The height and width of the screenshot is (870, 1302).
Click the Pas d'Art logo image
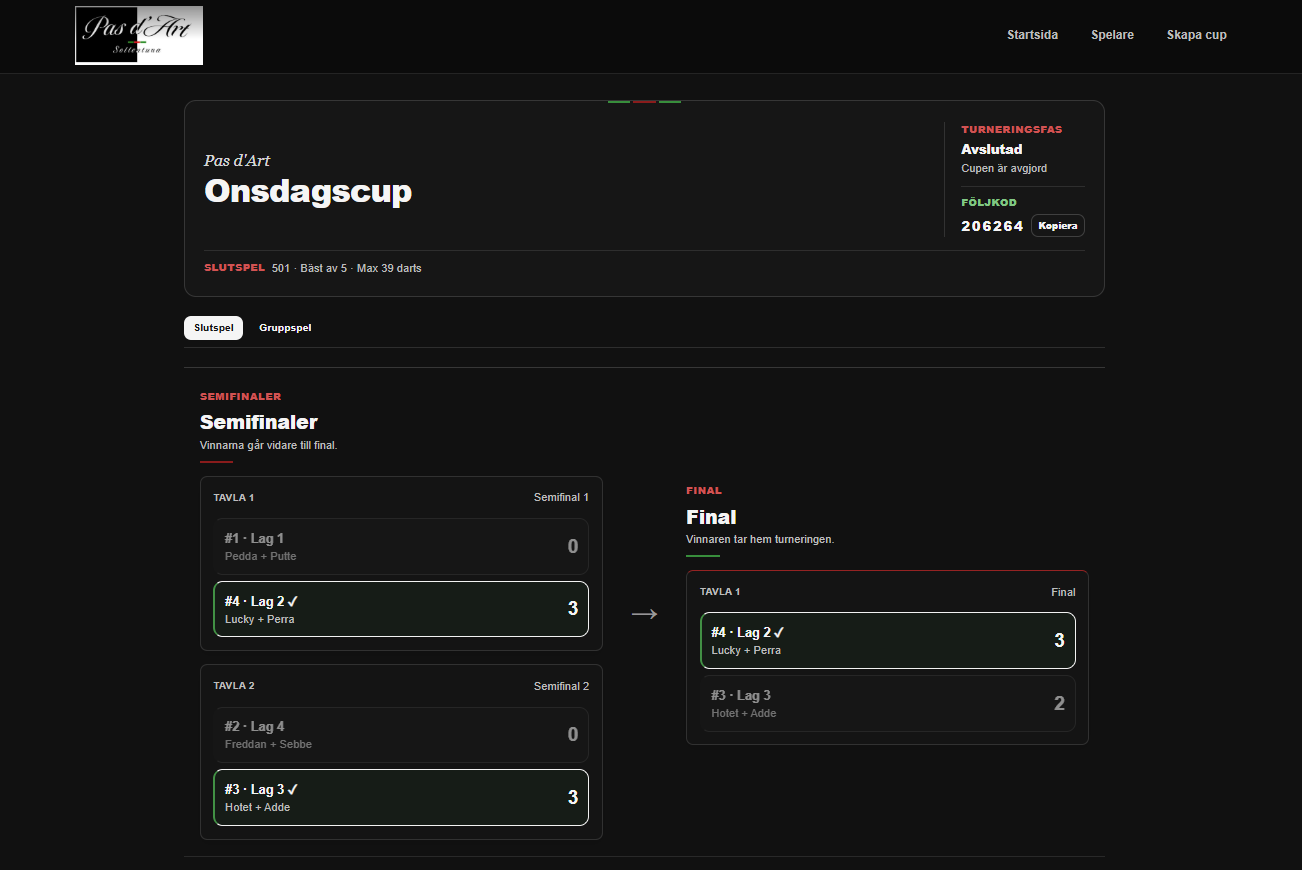tap(139, 35)
